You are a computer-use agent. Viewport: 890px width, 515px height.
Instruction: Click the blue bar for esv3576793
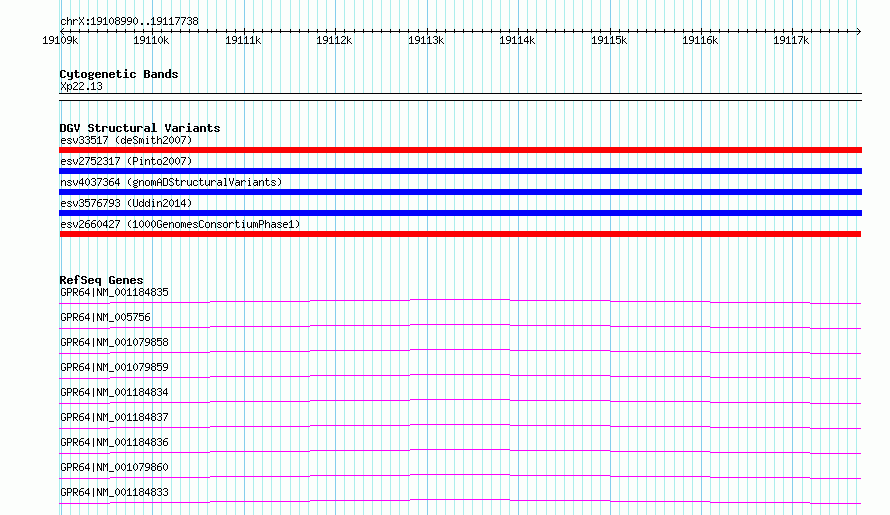pos(460,213)
